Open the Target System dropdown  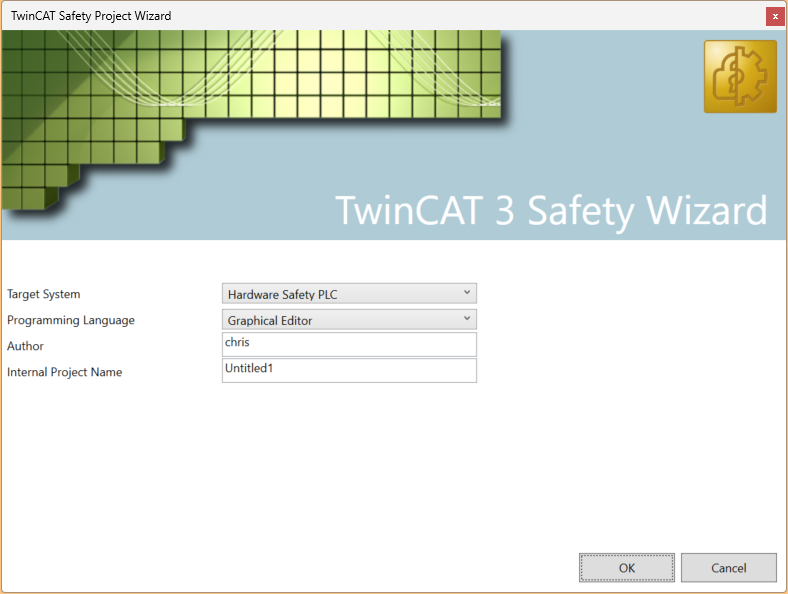(x=349, y=293)
